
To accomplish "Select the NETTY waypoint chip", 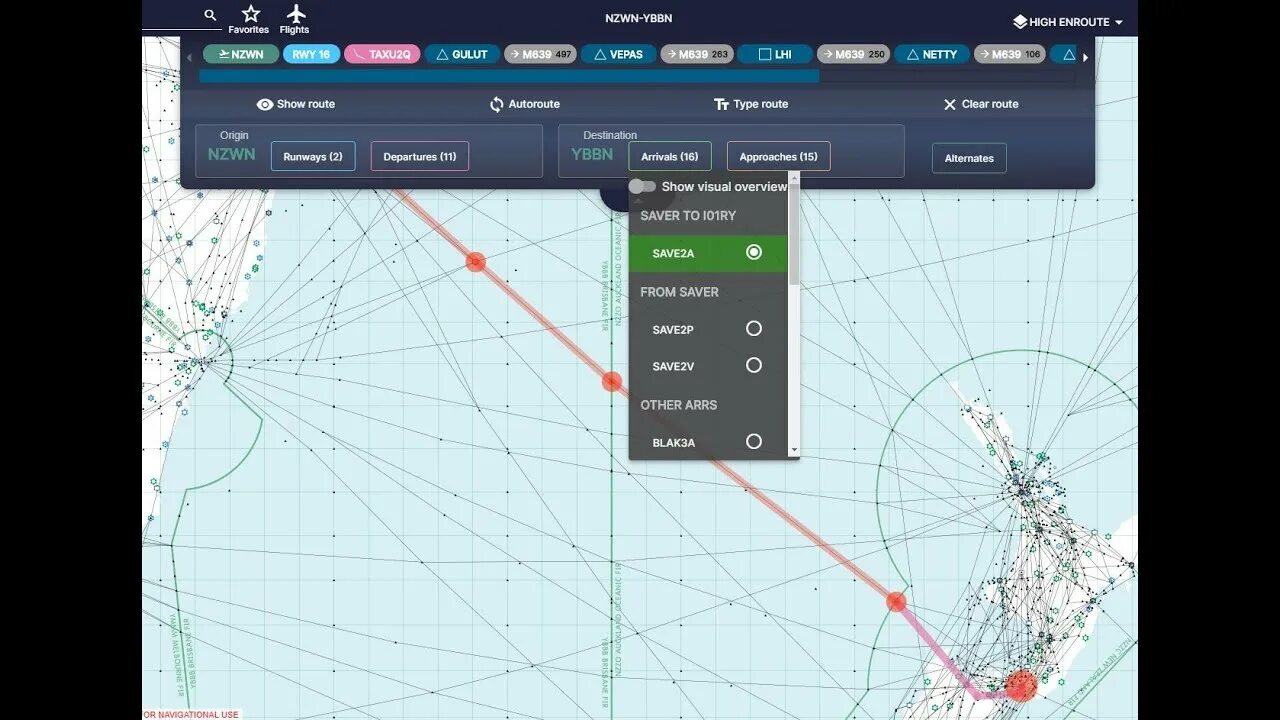I will (932, 54).
